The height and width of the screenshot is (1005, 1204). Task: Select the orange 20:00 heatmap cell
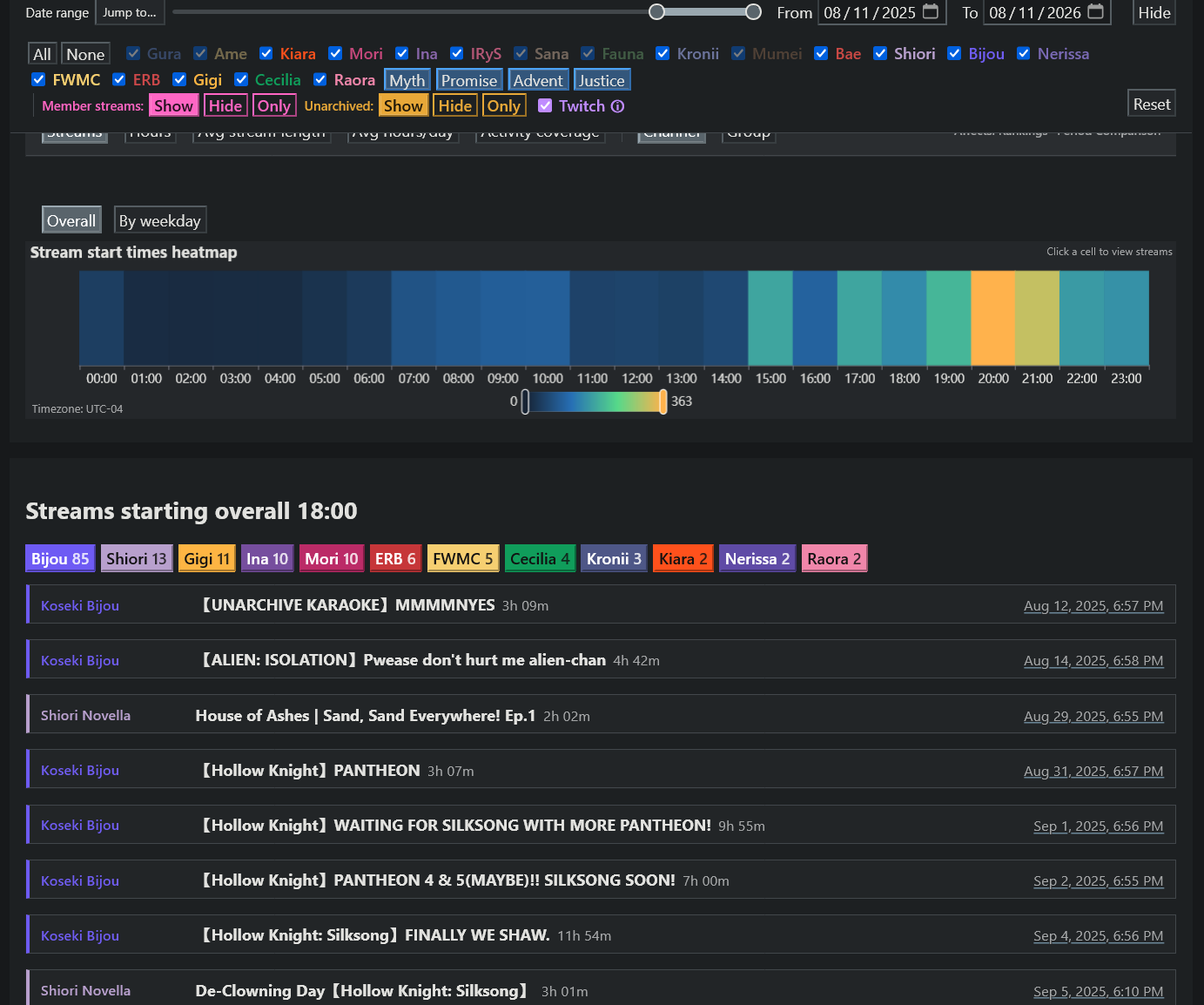993,318
